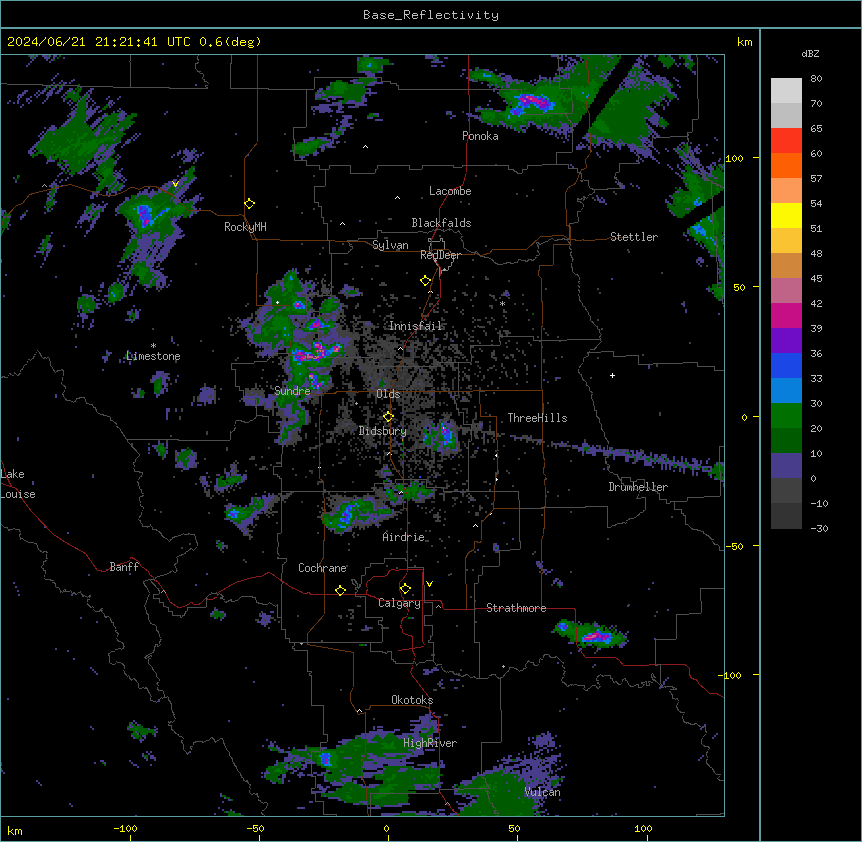Click the magenta 39-42 dBZ legend swatch

[x=786, y=315]
